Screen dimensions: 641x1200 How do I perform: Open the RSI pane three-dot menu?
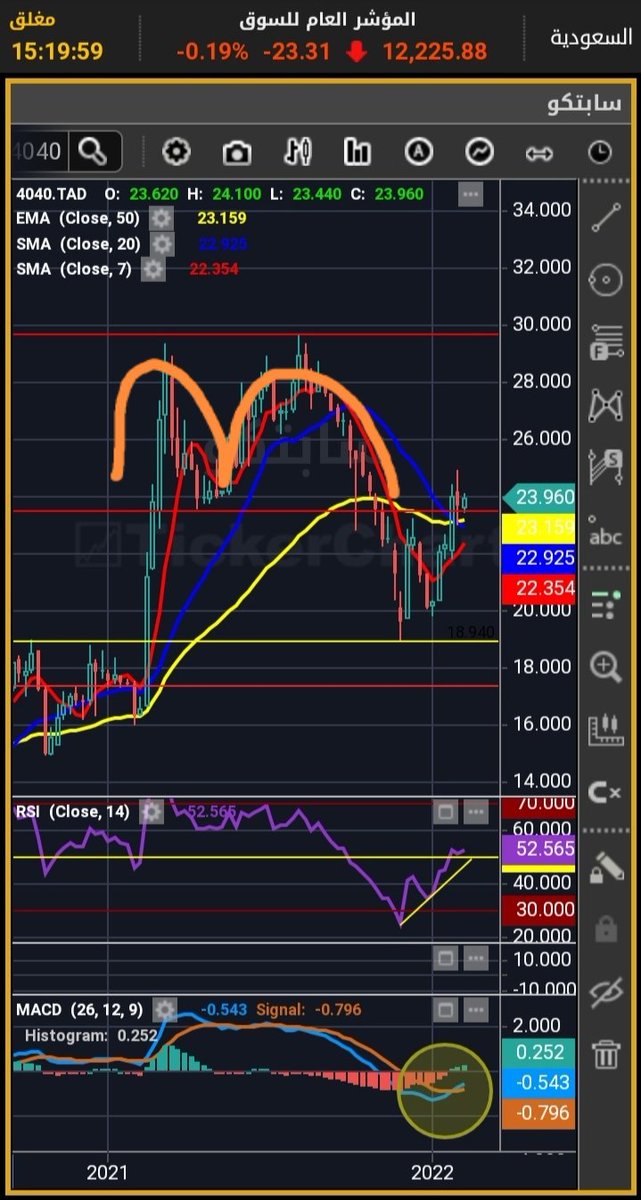pyautogui.click(x=475, y=812)
